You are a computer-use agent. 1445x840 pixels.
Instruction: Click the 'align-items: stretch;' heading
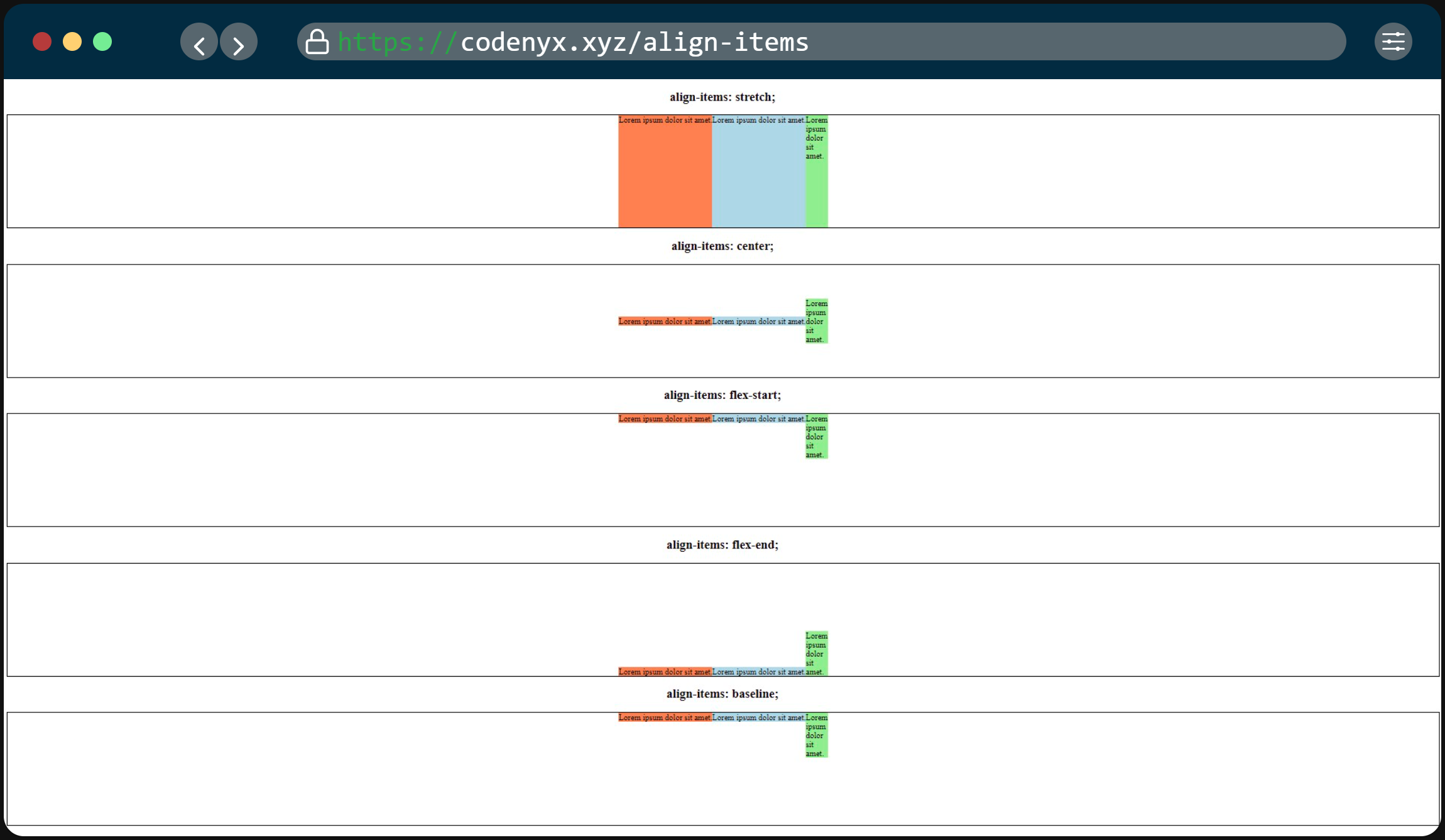[722, 97]
